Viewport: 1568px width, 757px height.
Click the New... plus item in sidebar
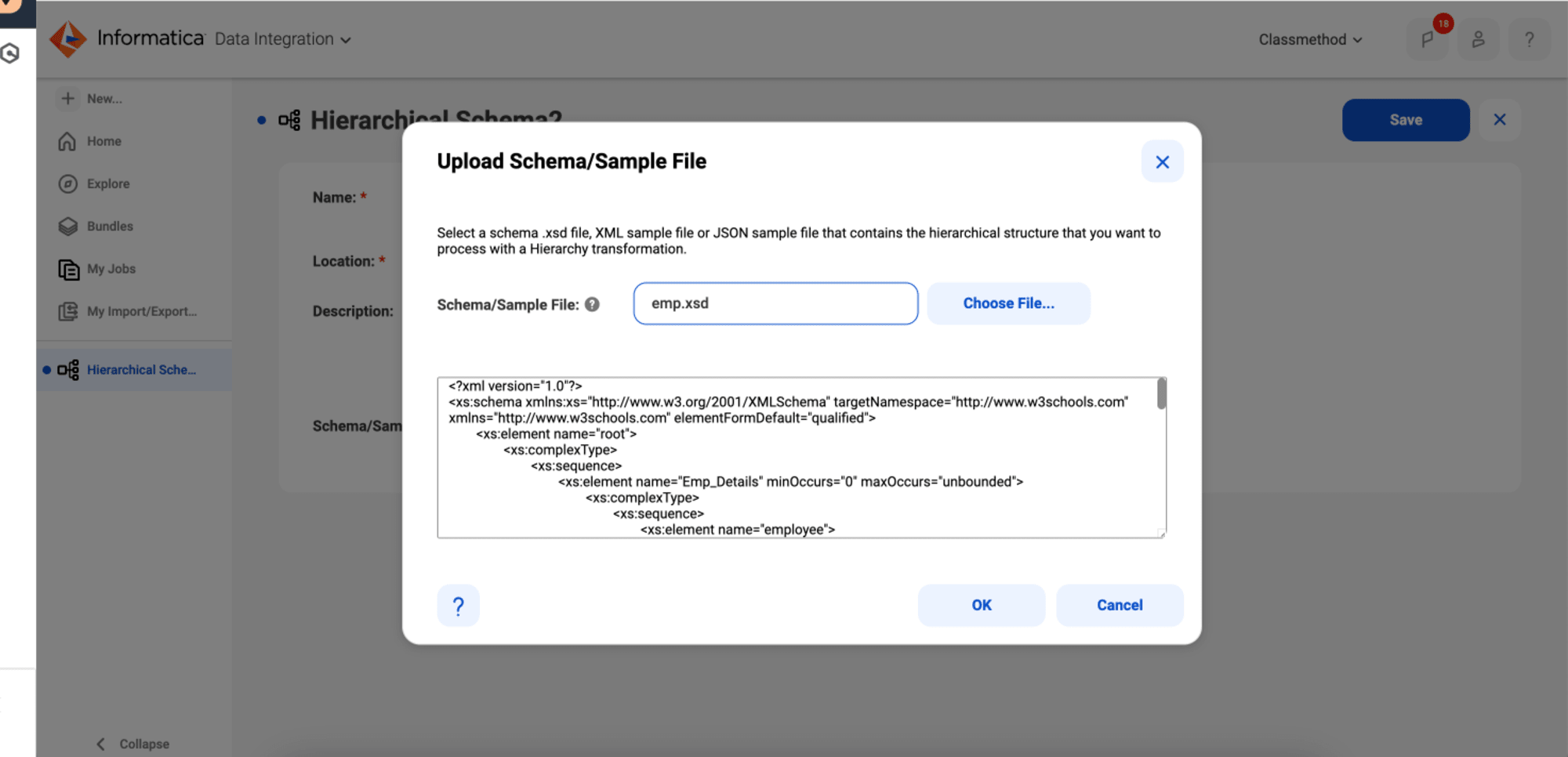click(x=90, y=99)
